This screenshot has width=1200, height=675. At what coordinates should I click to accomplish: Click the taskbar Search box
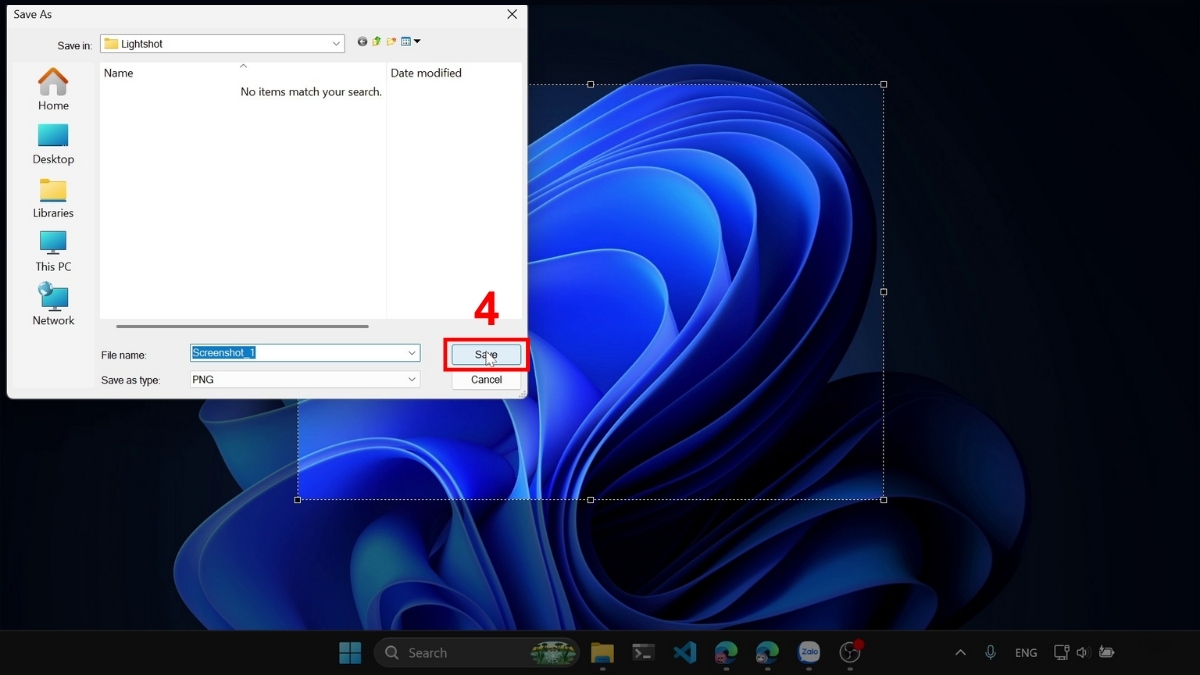click(x=477, y=653)
